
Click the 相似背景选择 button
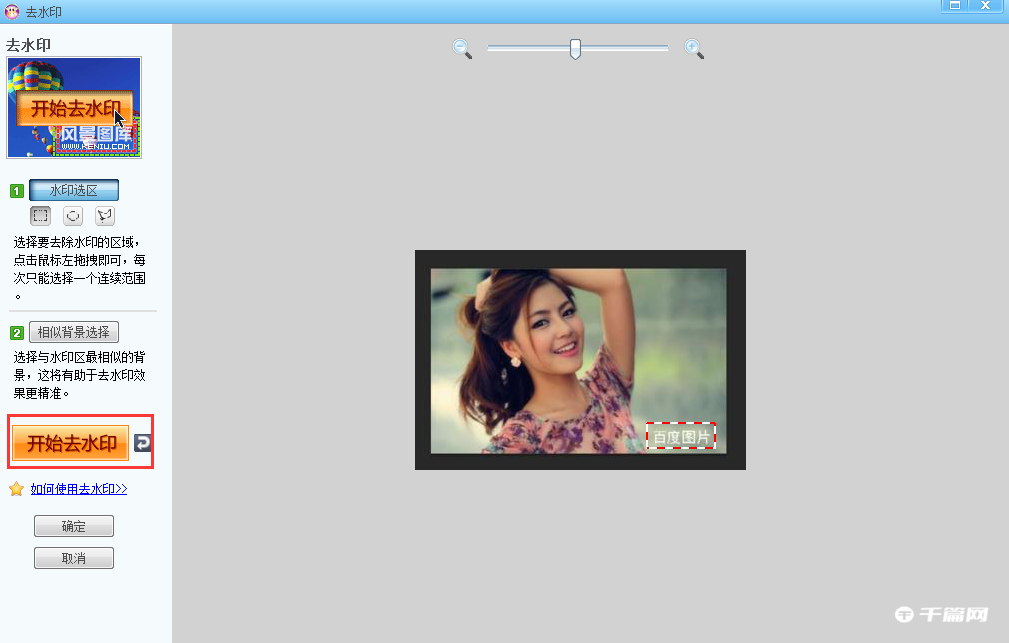[74, 332]
